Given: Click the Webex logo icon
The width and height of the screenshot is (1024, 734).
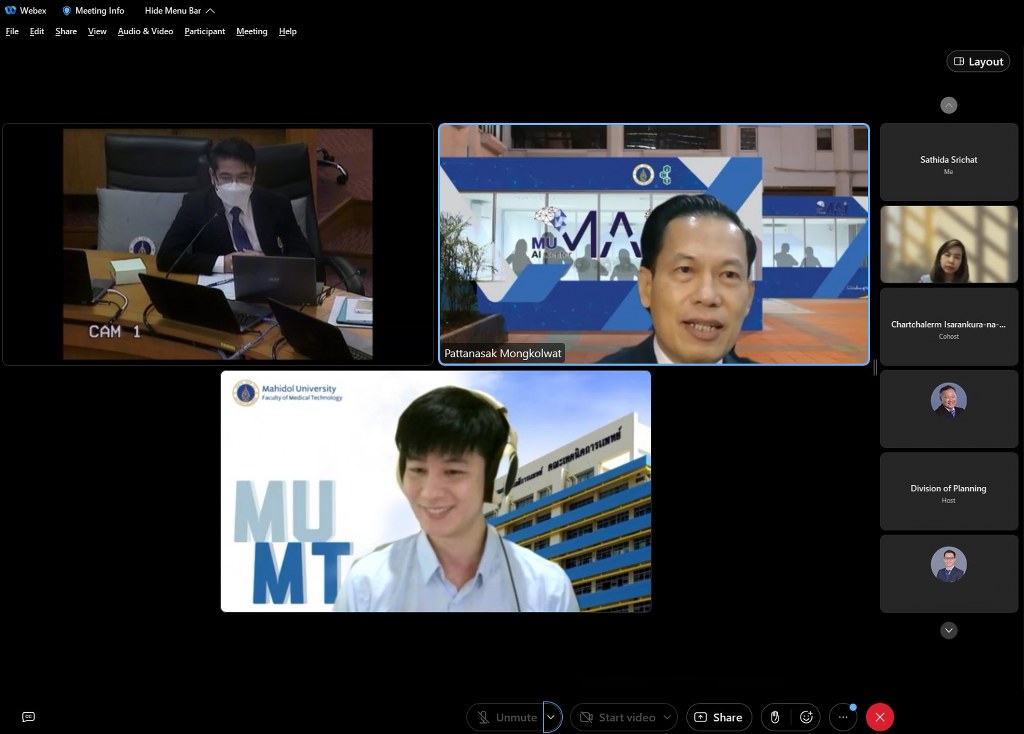Looking at the screenshot, I should tap(11, 11).
